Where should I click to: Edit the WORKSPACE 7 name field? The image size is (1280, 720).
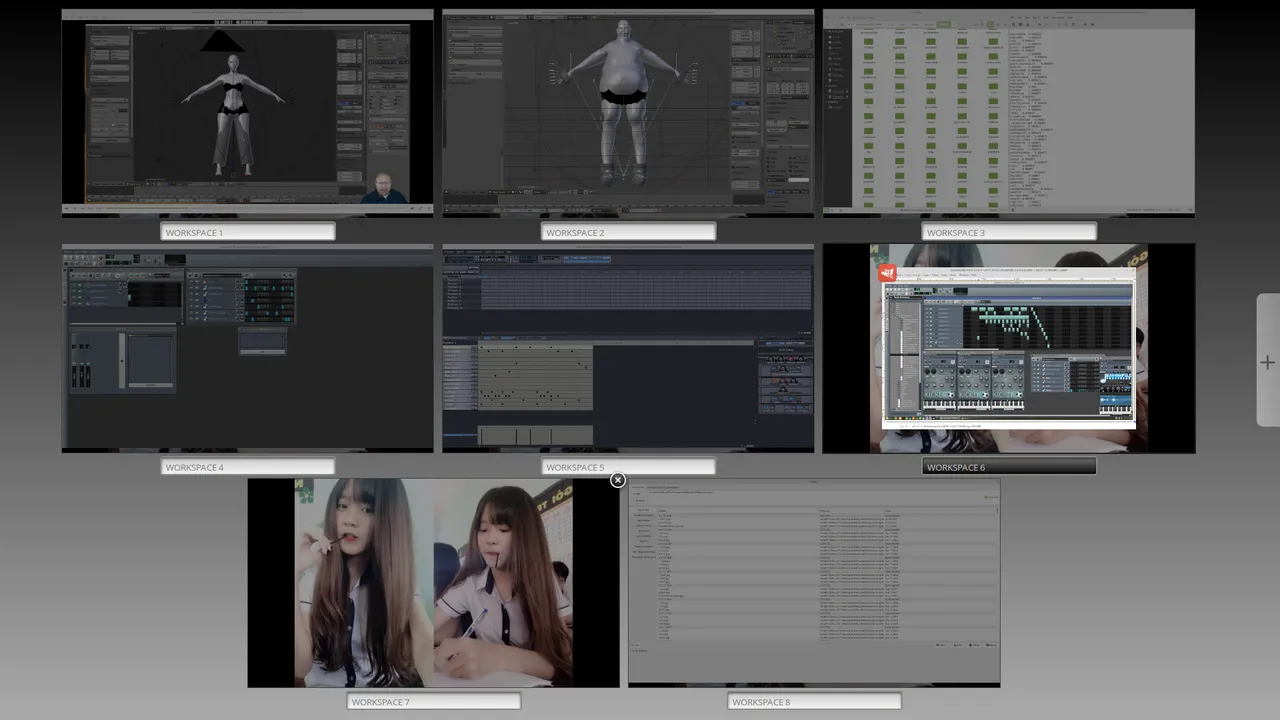click(x=434, y=702)
